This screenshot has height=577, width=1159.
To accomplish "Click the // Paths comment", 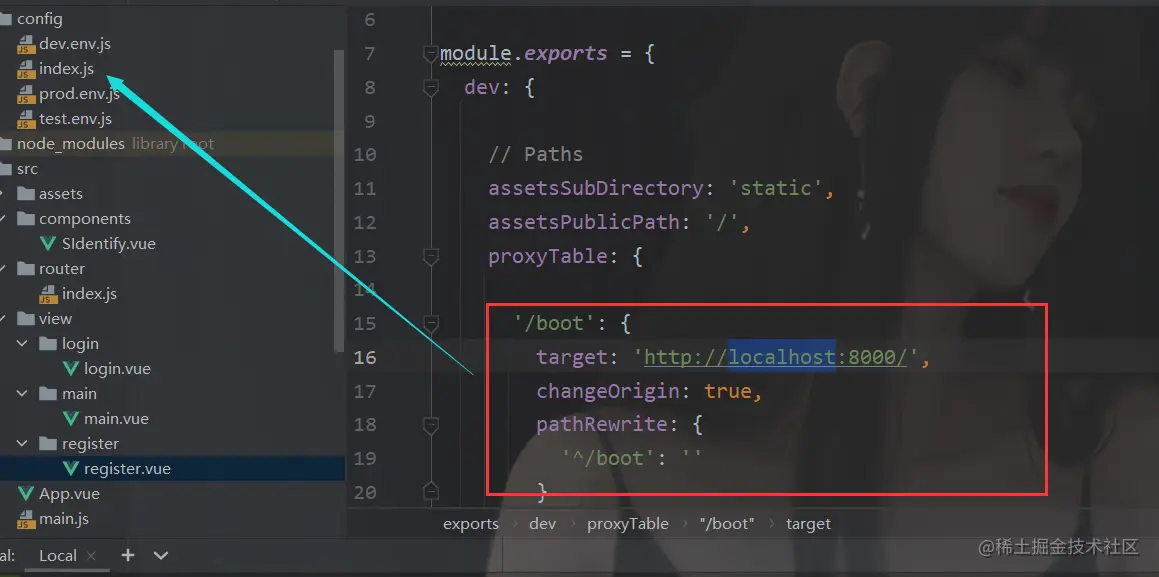I will 536,154.
